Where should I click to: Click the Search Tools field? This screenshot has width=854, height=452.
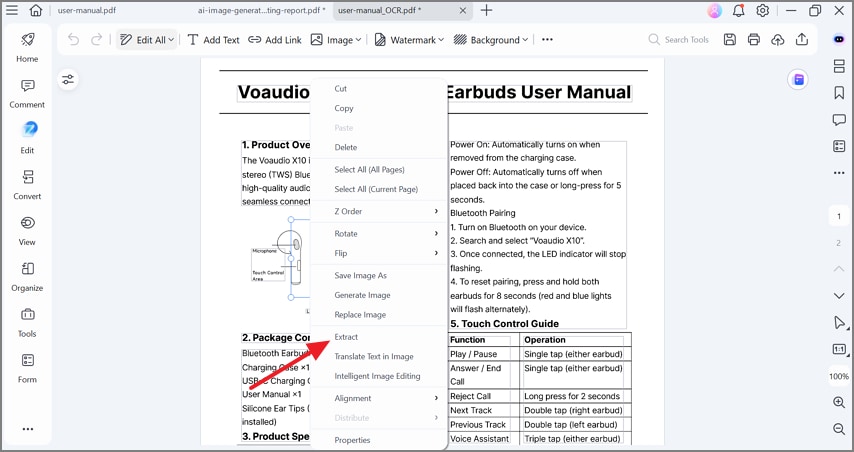[679, 40]
